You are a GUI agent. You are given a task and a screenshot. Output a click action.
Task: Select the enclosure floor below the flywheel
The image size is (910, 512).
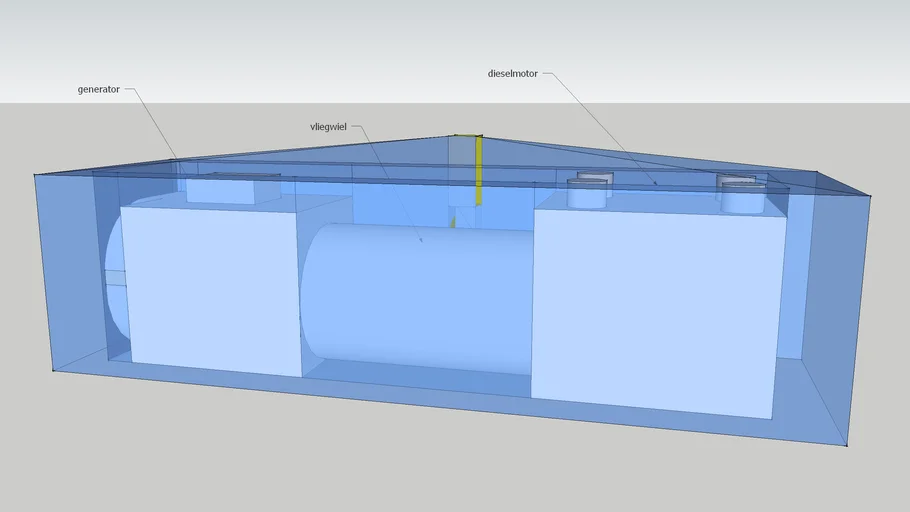point(420,388)
